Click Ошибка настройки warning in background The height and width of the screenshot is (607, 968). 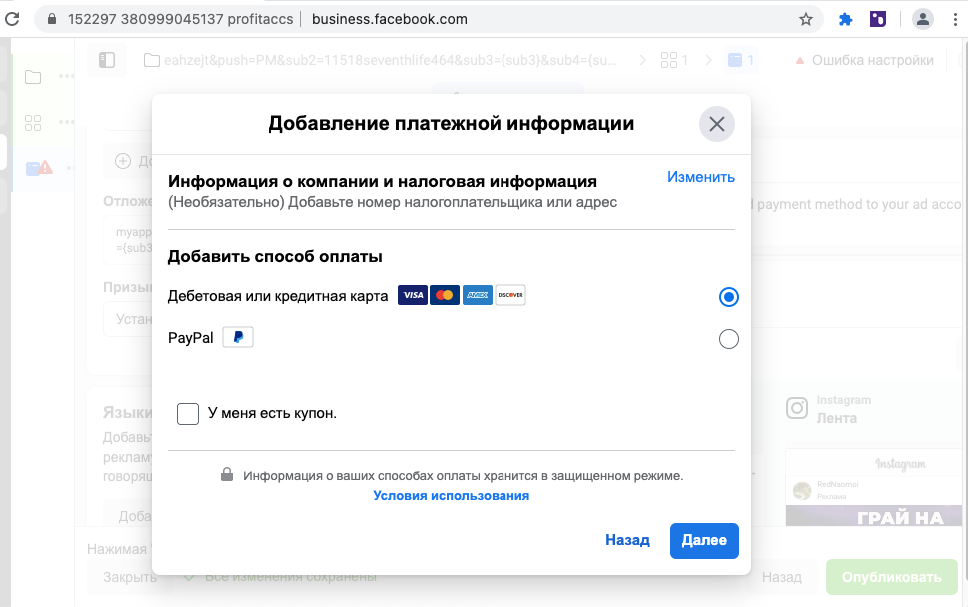[864, 61]
